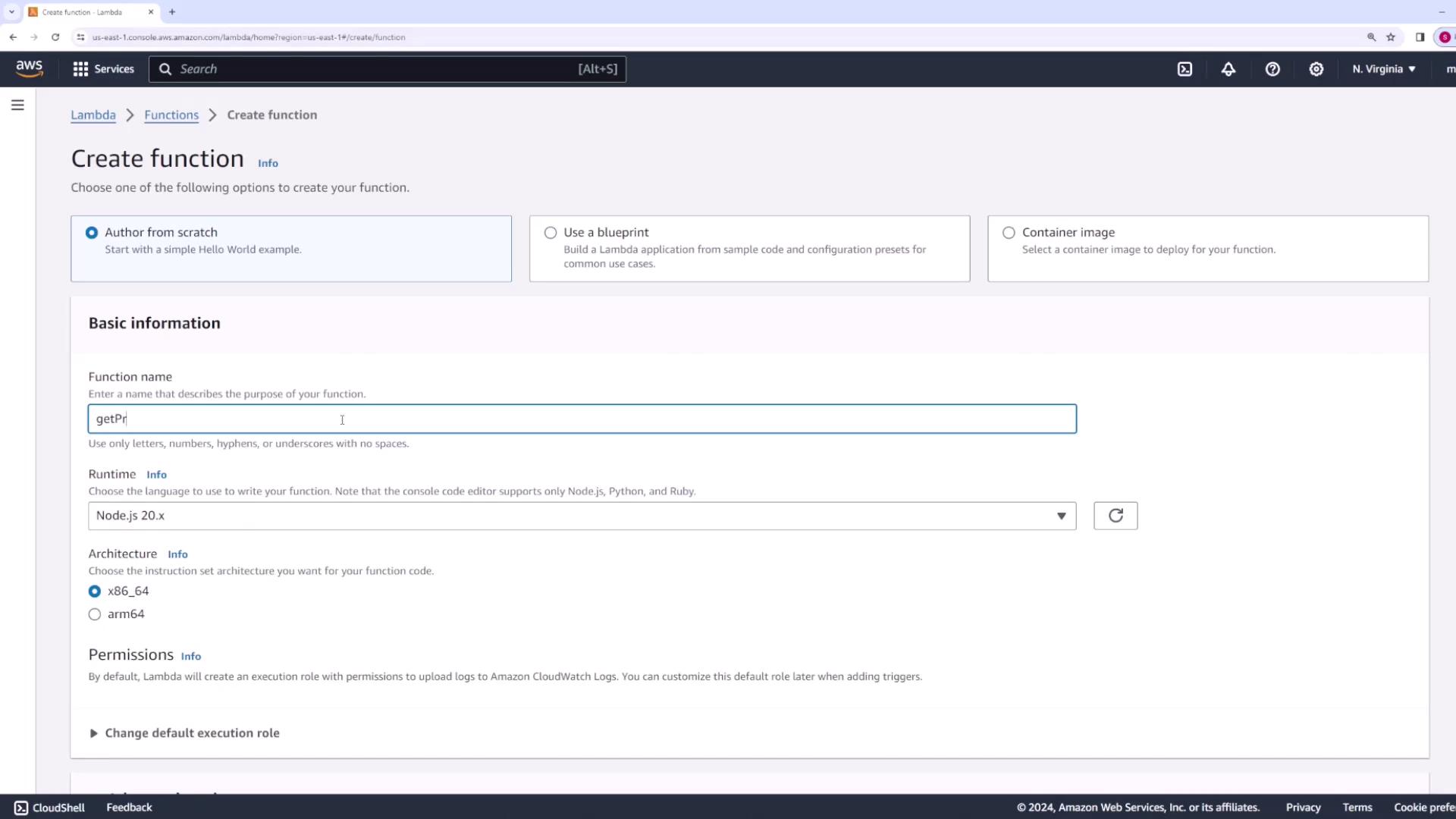
Task: Choose the arm64 architecture
Action: coord(95,614)
